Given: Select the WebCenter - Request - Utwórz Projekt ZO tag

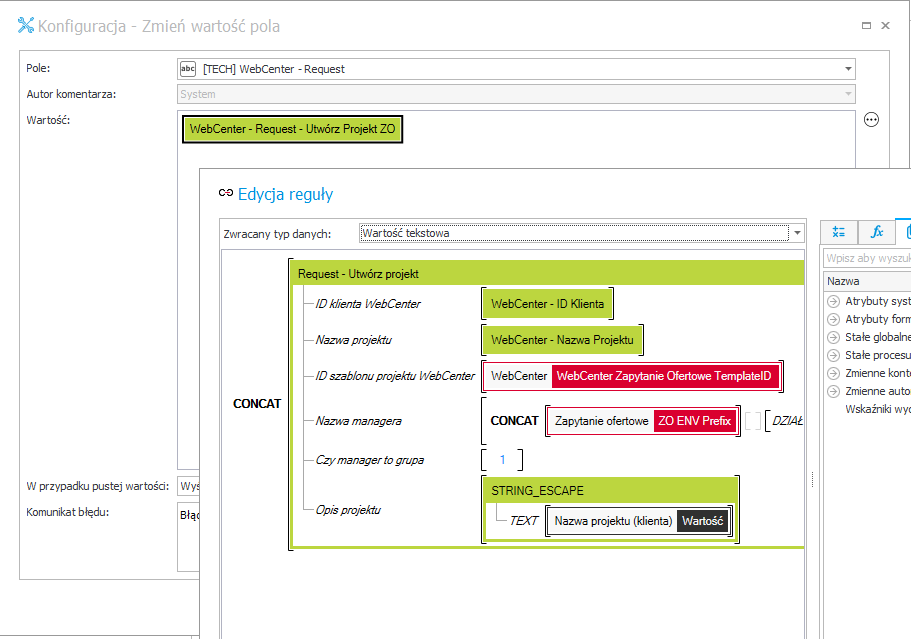Looking at the screenshot, I should [292, 129].
